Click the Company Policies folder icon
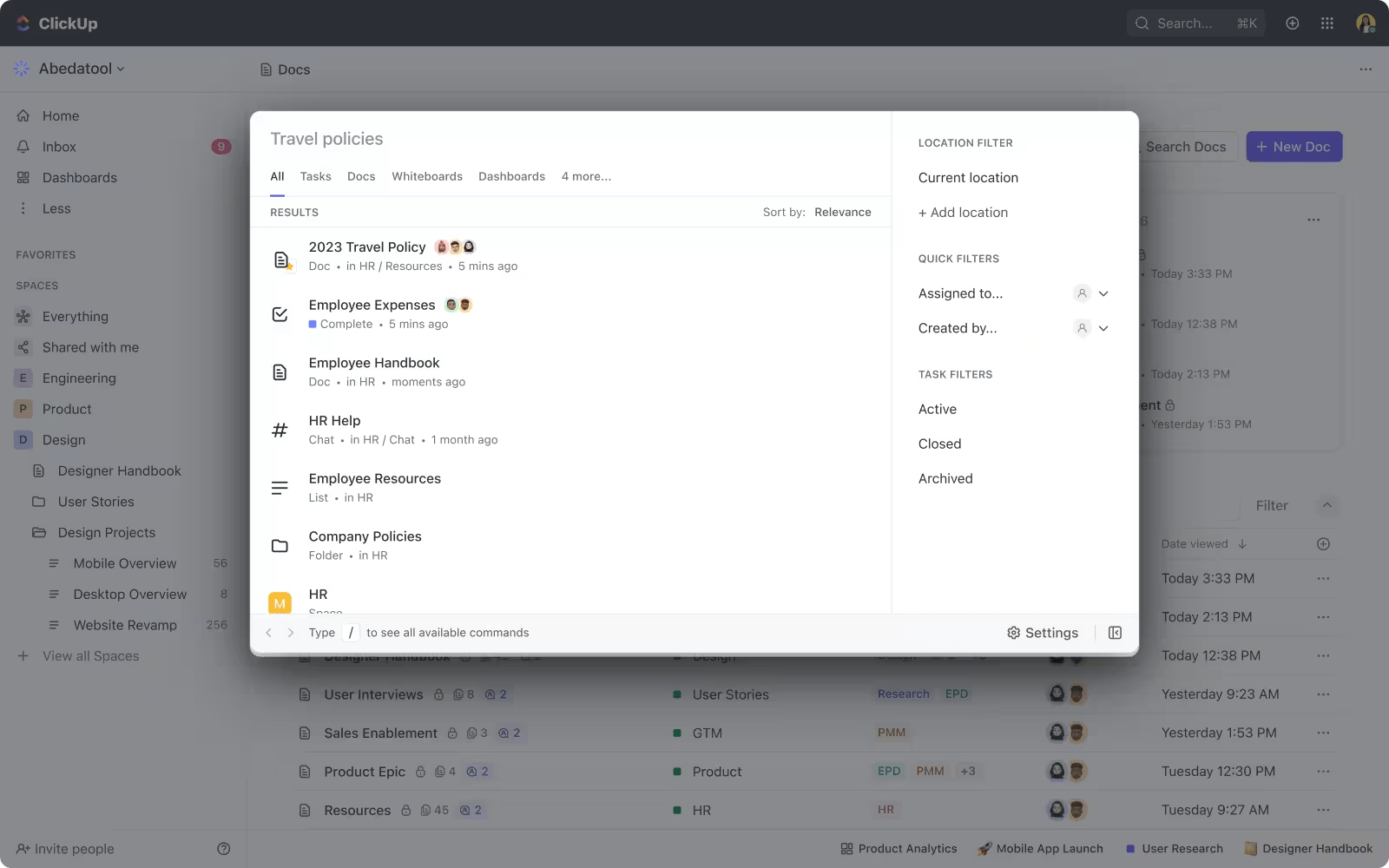Image resolution: width=1389 pixels, height=868 pixels. pyautogui.click(x=279, y=545)
